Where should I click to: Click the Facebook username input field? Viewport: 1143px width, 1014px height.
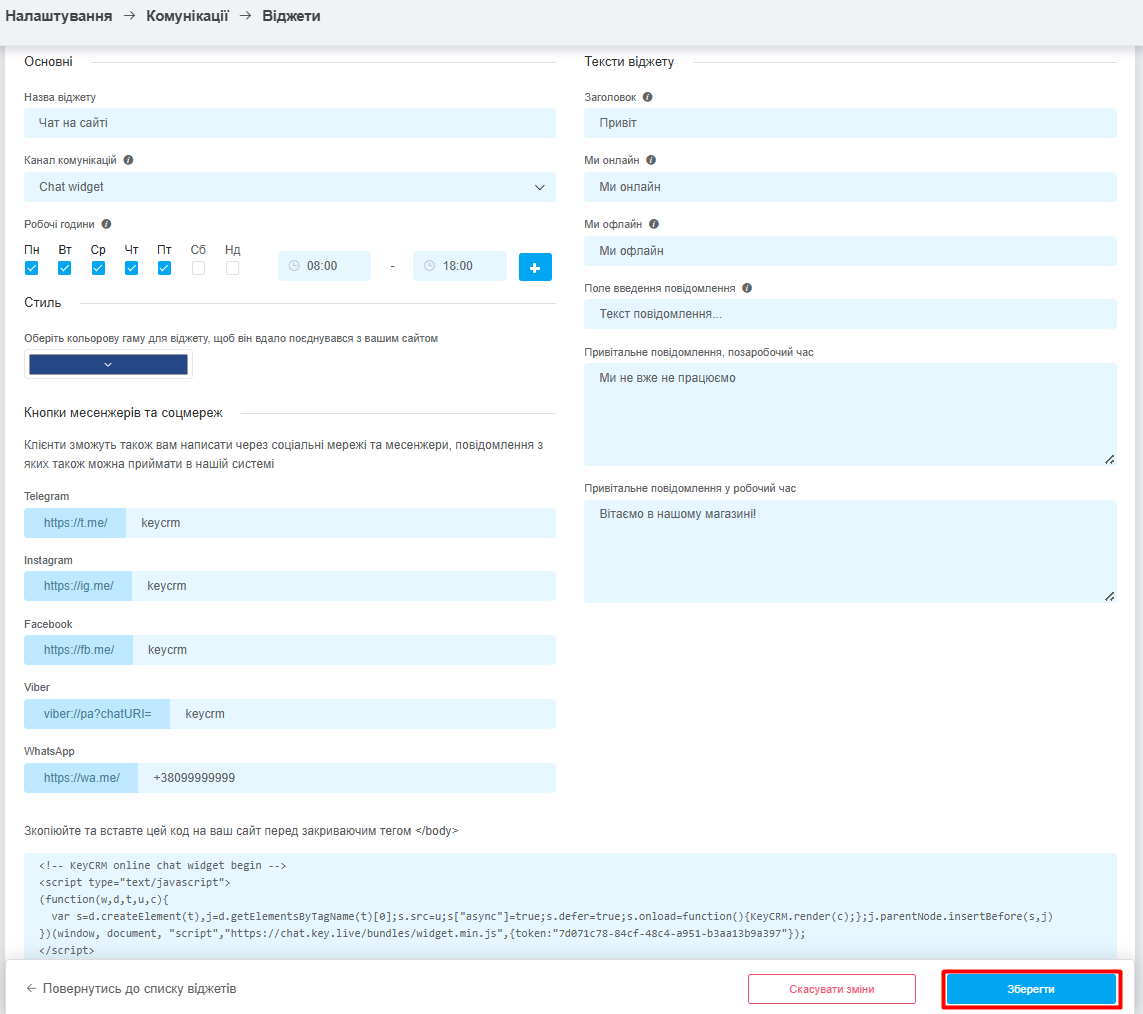pyautogui.click(x=345, y=650)
